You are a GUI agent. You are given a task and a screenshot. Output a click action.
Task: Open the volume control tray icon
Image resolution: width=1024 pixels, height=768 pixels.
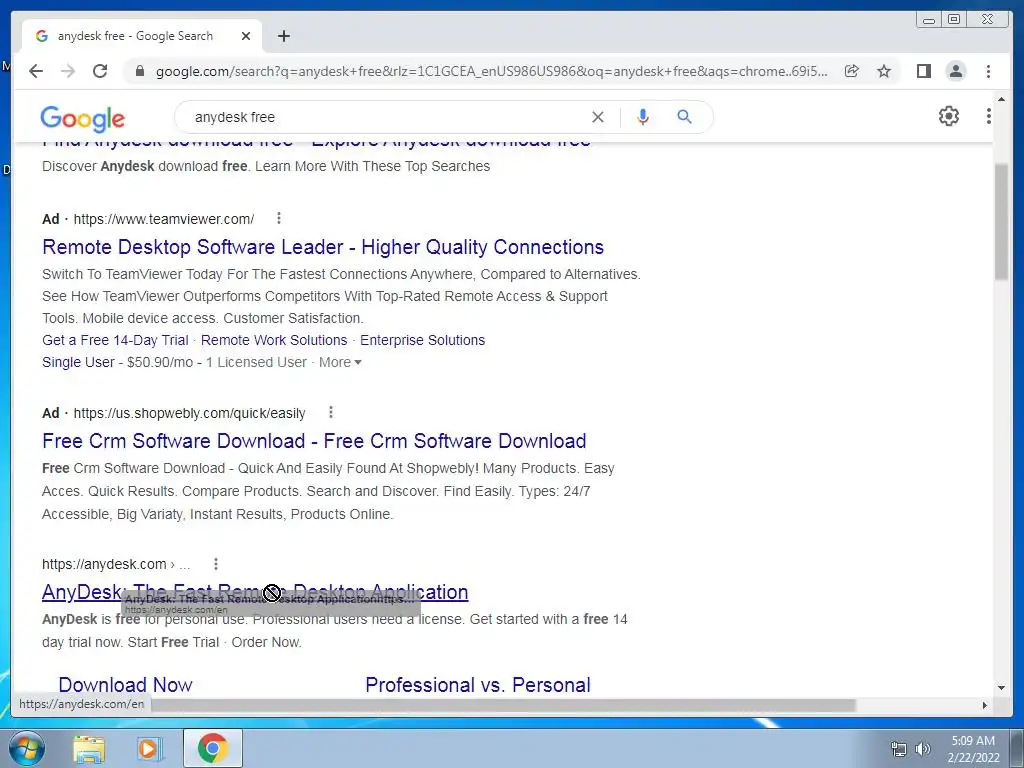click(923, 749)
